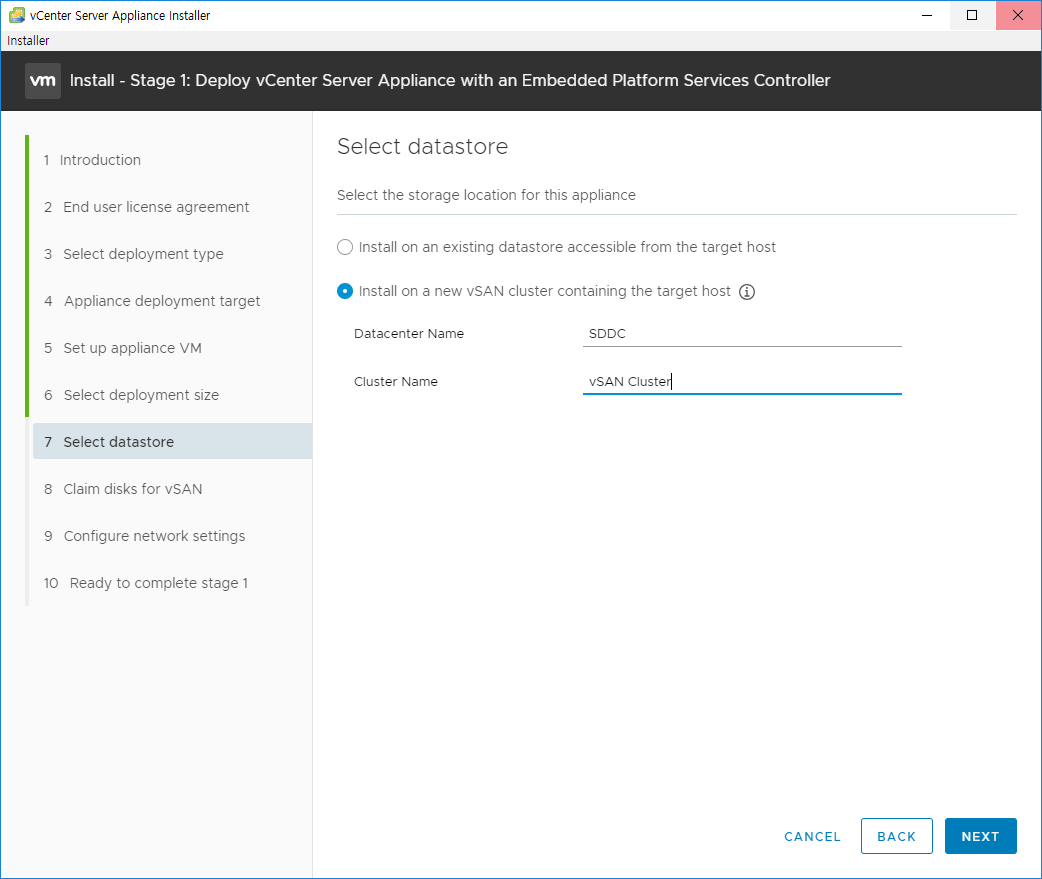Click the vm logo in header
1042x879 pixels.
(x=43, y=80)
